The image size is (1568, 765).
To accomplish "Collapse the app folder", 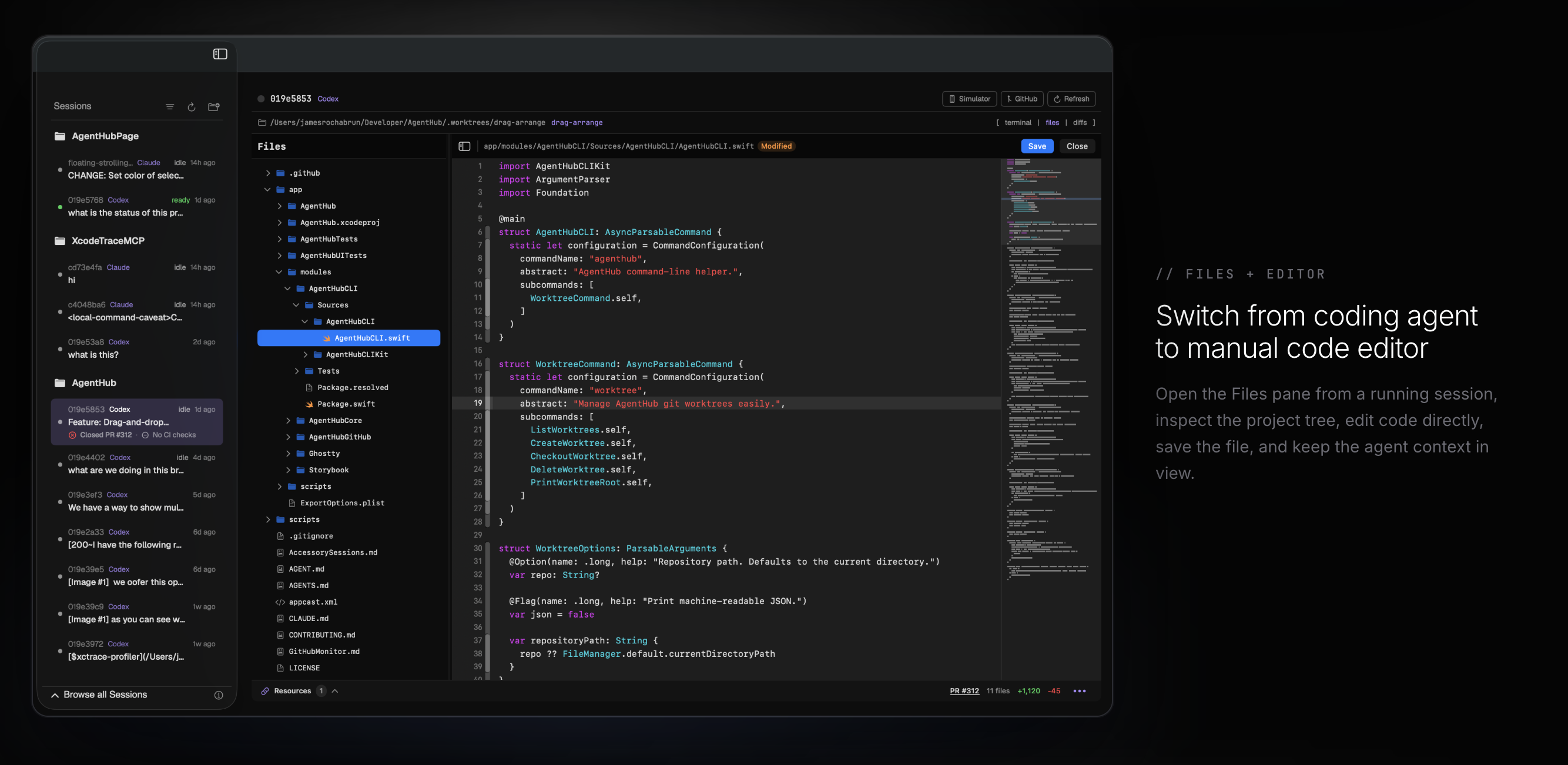I will point(268,189).
